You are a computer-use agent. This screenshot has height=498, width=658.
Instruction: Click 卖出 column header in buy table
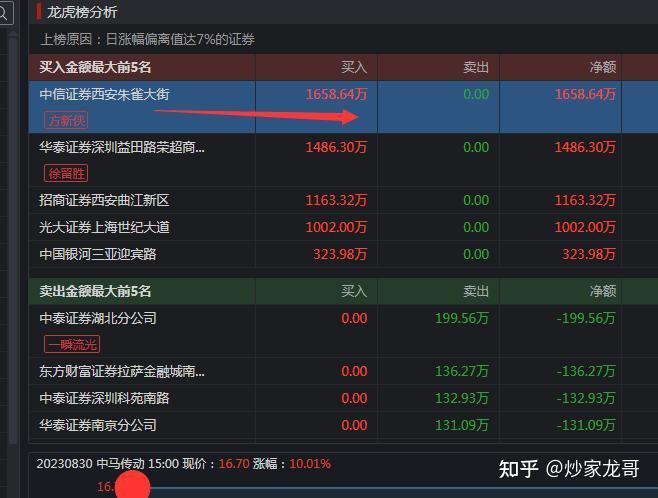[x=476, y=67]
